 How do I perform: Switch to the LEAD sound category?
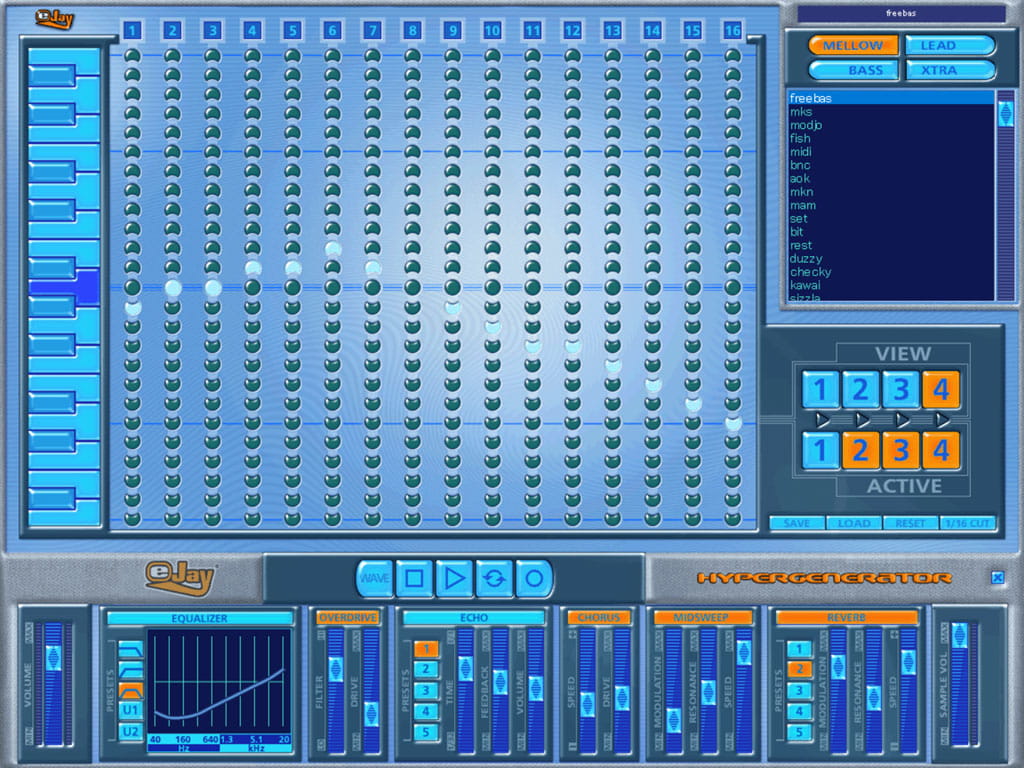[x=950, y=45]
